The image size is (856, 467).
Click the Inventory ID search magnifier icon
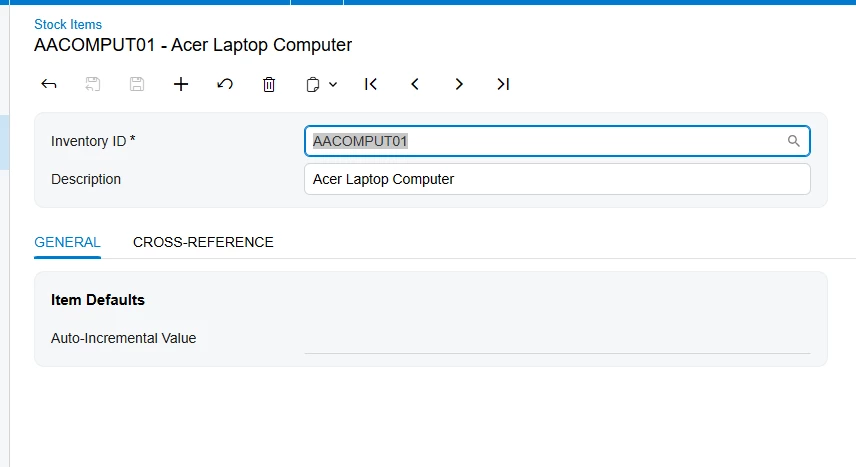point(794,141)
